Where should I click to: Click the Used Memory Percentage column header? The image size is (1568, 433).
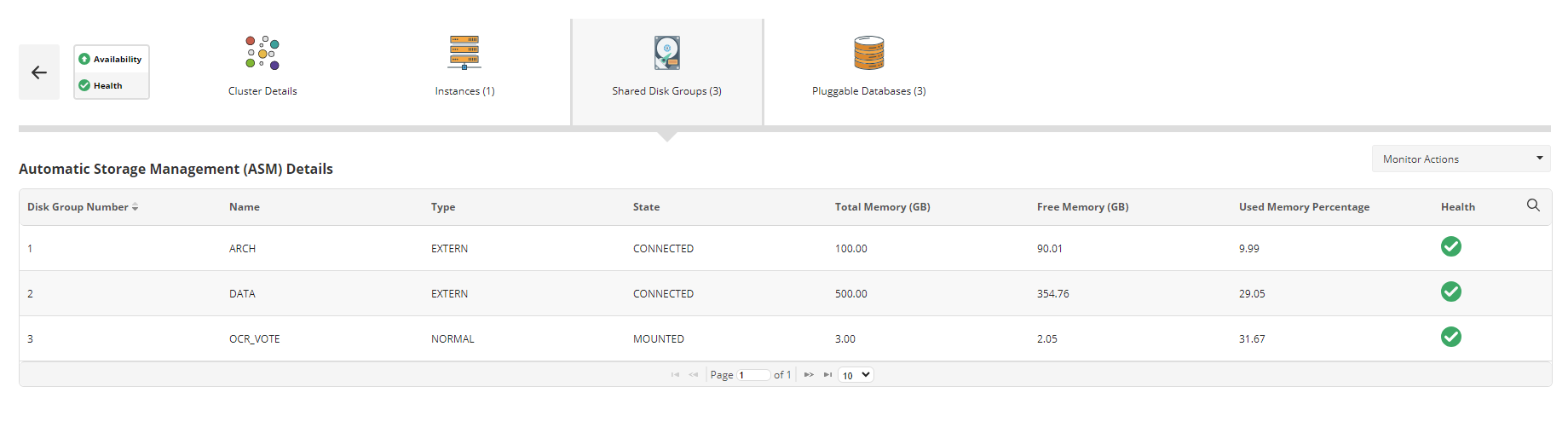1304,207
